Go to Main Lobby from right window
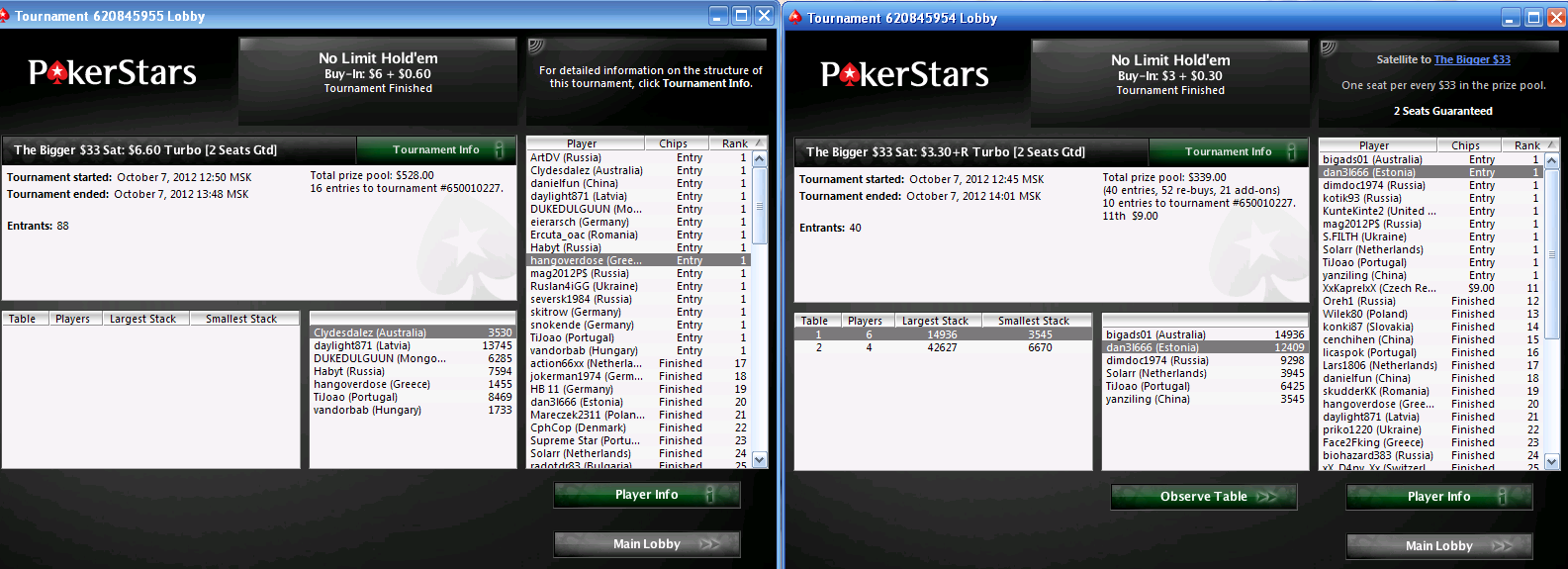Image resolution: width=1568 pixels, height=569 pixels. pos(1439,546)
